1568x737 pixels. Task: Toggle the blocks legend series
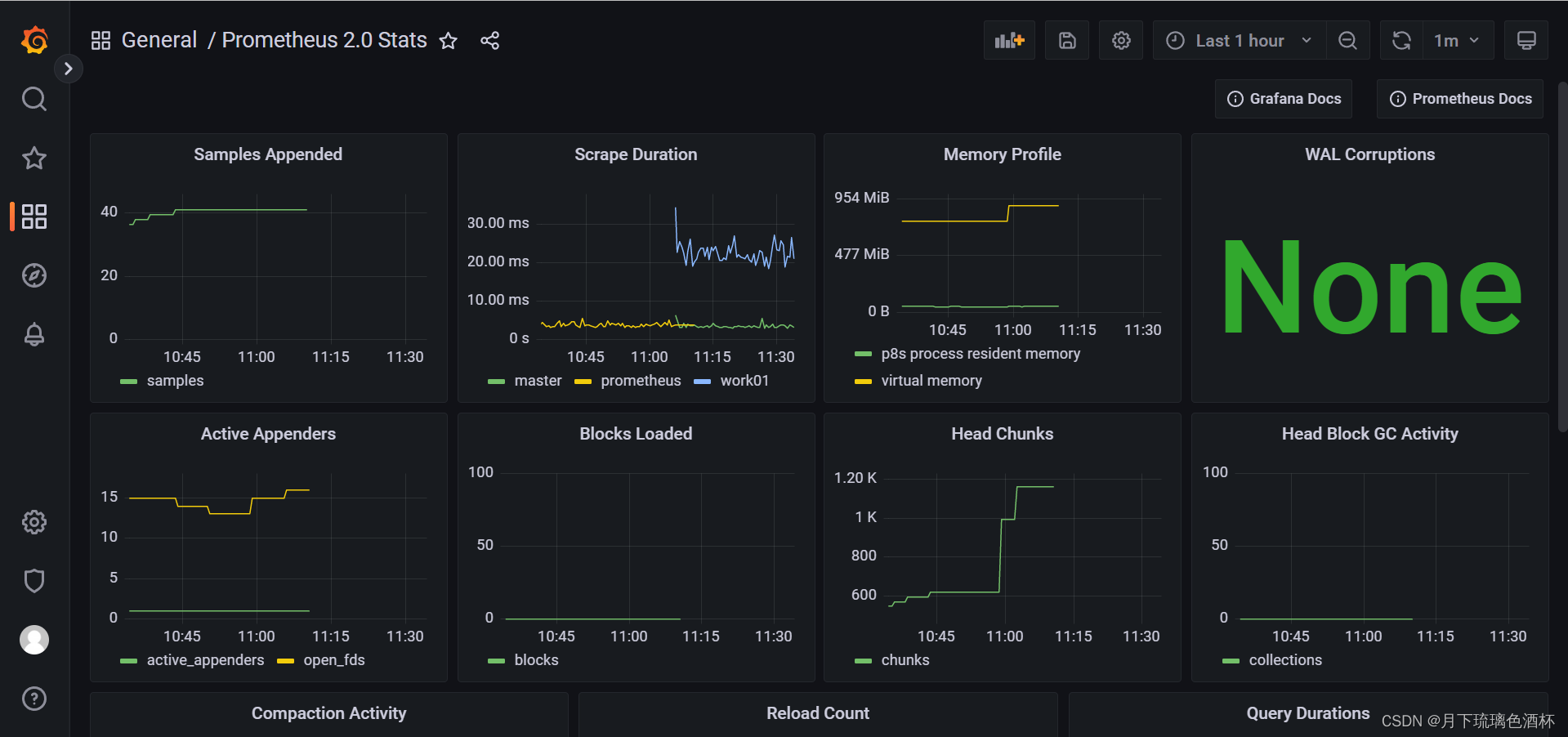536,660
